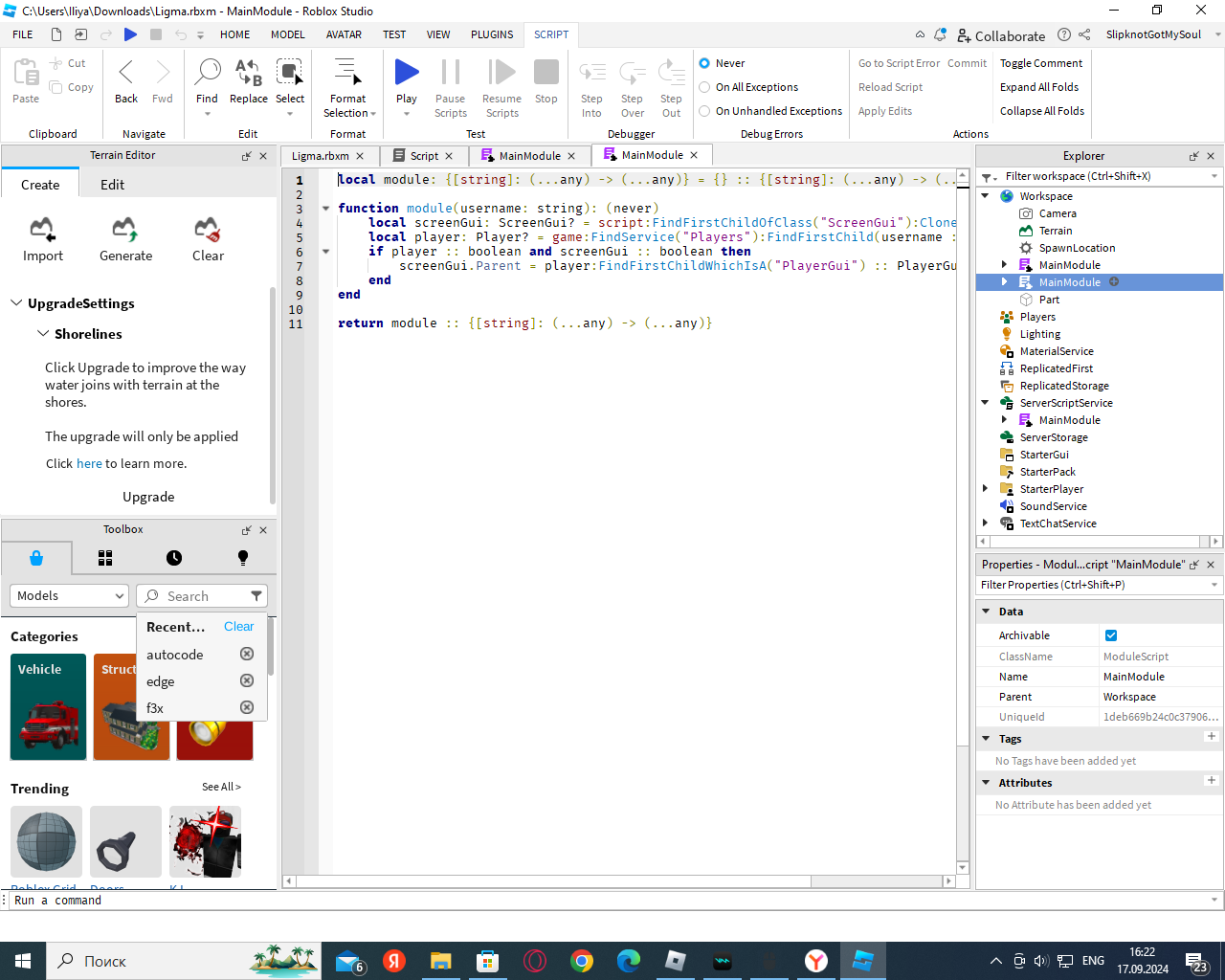This screenshot has width=1225, height=980.
Task: Open the Toolbox Inventory grid tab
Action: coord(105,558)
